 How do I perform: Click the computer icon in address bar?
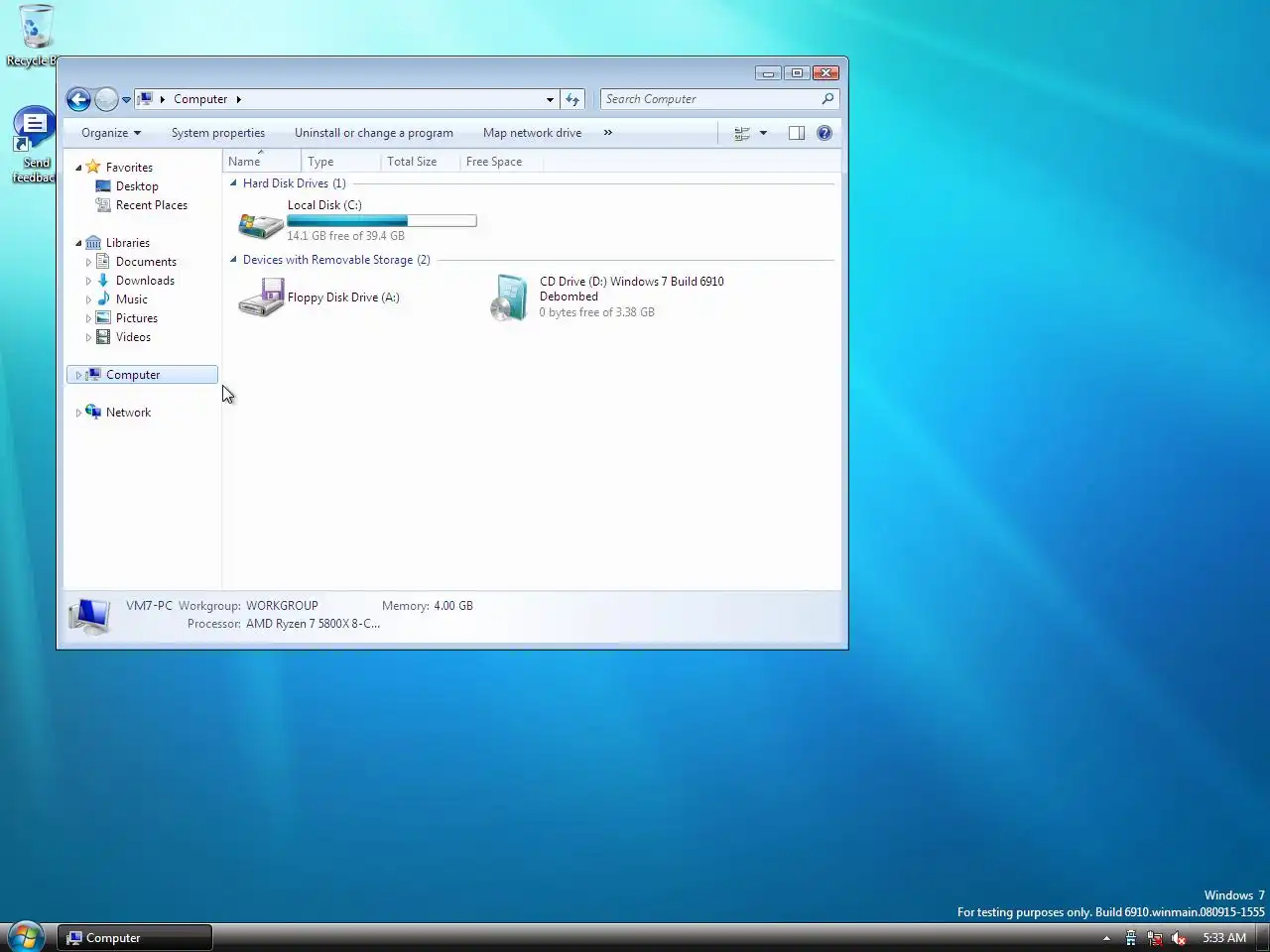(145, 99)
